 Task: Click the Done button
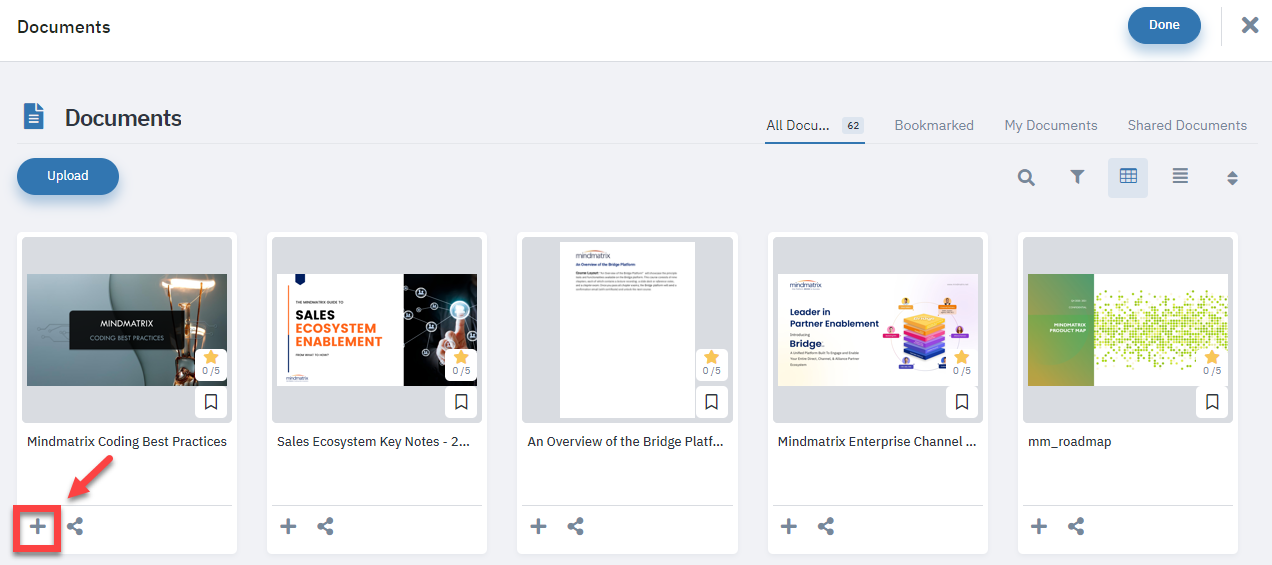point(1164,25)
